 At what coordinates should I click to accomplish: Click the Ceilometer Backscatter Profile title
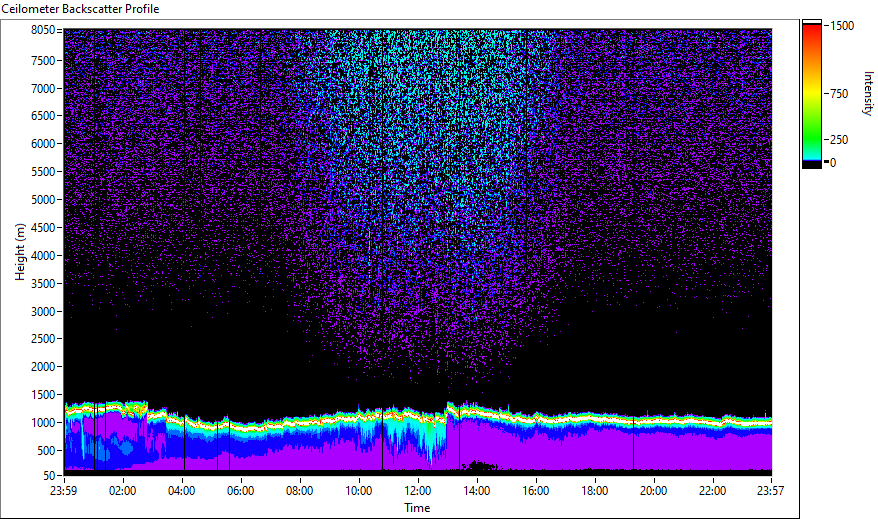coord(80,9)
